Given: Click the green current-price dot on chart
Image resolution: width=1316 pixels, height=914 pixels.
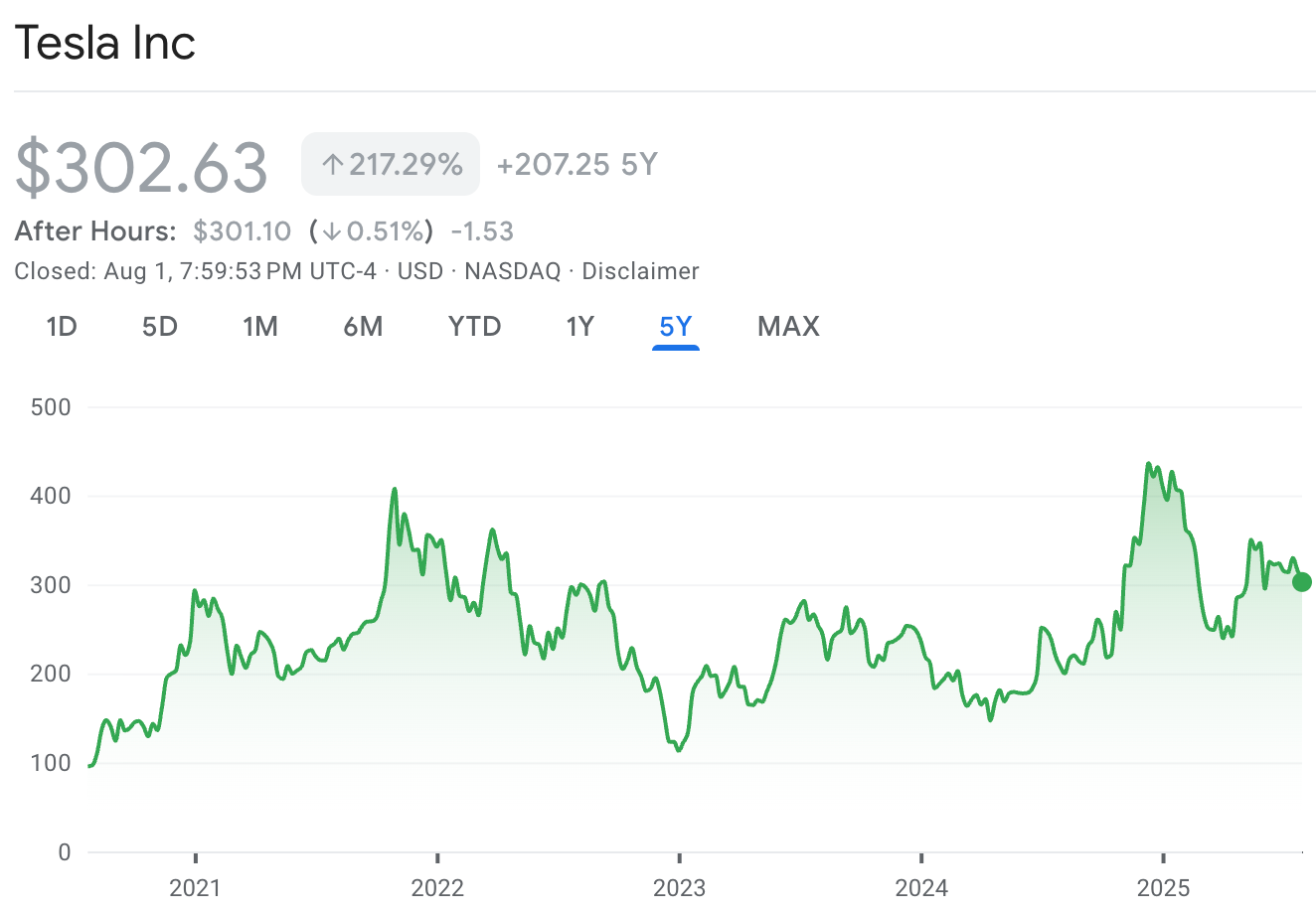Looking at the screenshot, I should tap(1301, 582).
